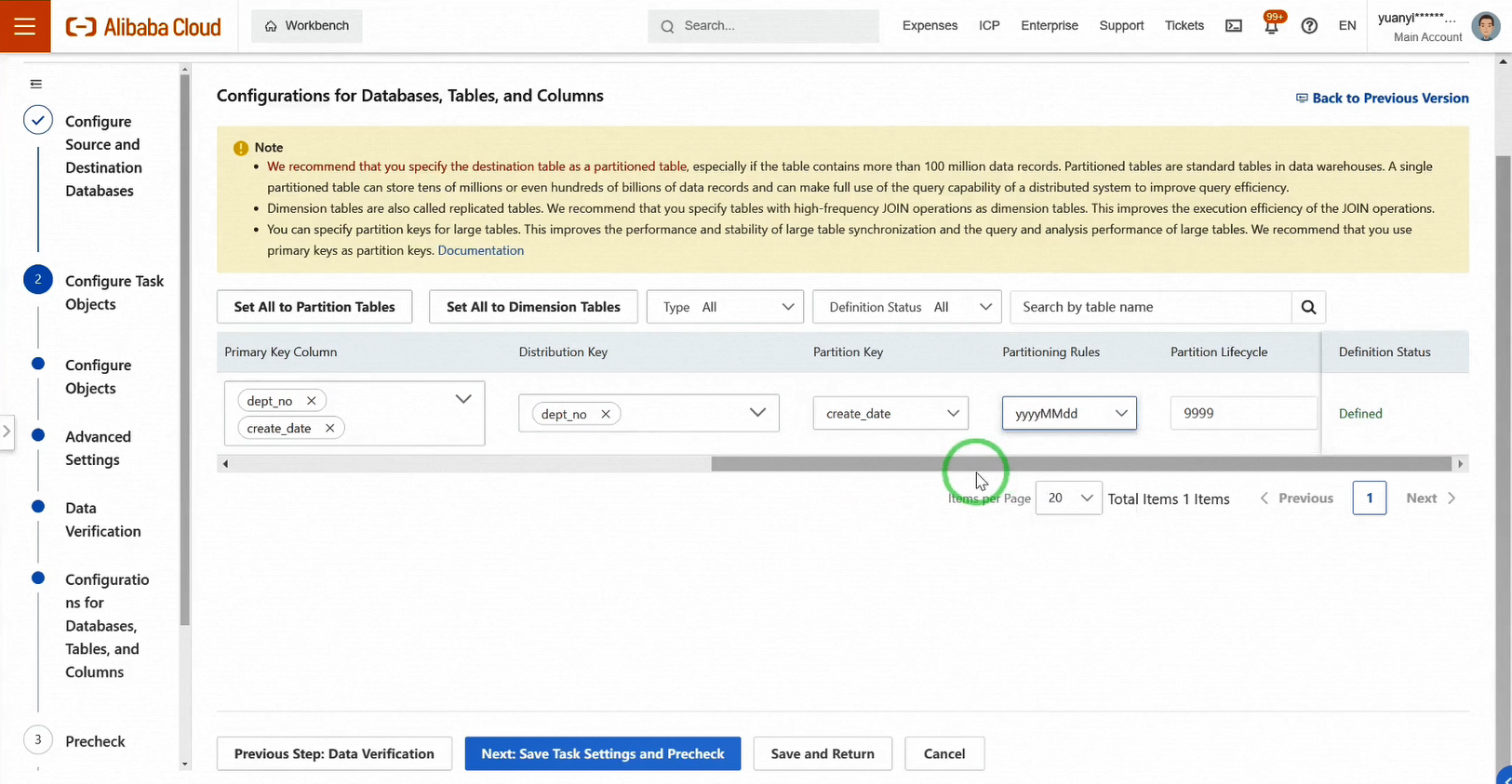Open the Cloud Shell terminal icon
1512x784 pixels.
click(1234, 26)
